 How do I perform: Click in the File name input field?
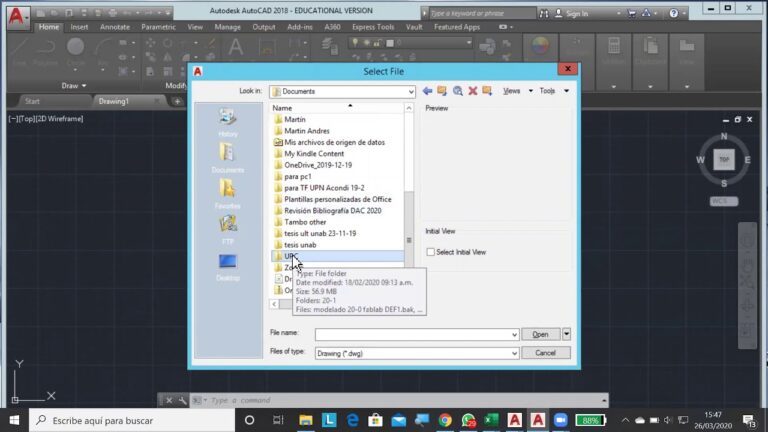coord(412,335)
